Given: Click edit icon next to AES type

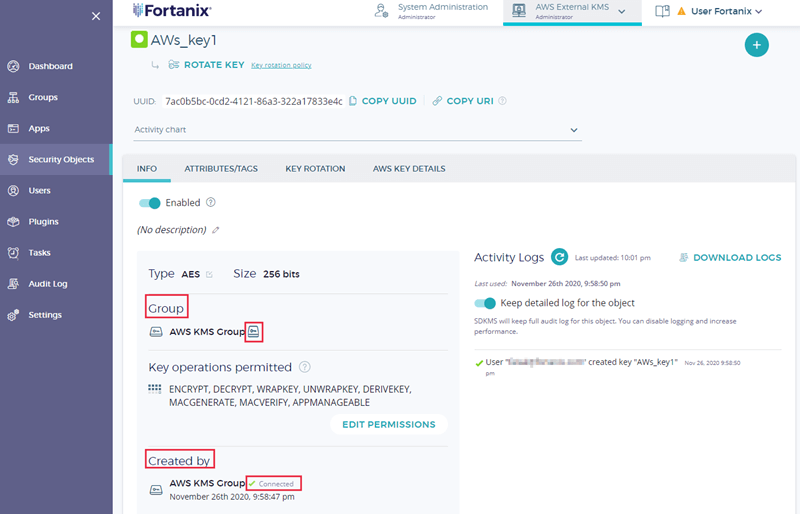Looking at the screenshot, I should click(x=209, y=275).
